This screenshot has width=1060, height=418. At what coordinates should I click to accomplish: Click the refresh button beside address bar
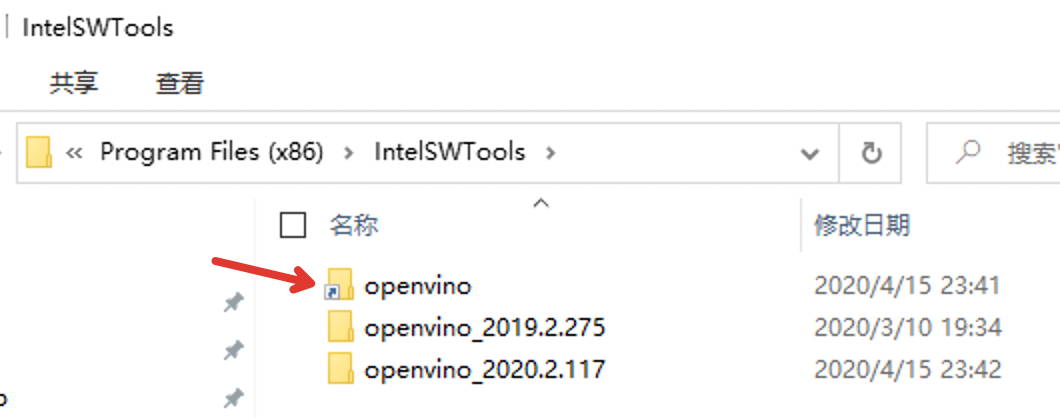coord(871,154)
